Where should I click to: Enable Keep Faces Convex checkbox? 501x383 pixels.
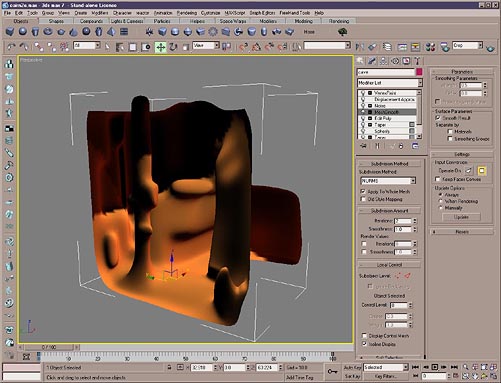point(438,179)
